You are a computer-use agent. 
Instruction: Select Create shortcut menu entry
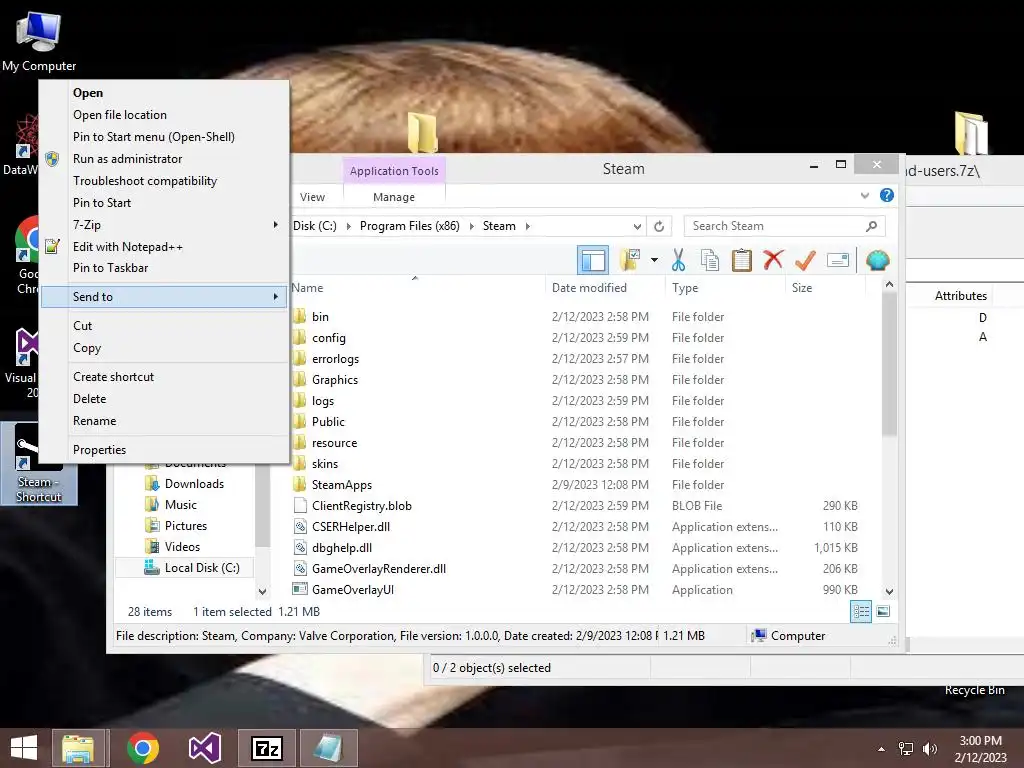coord(165,377)
